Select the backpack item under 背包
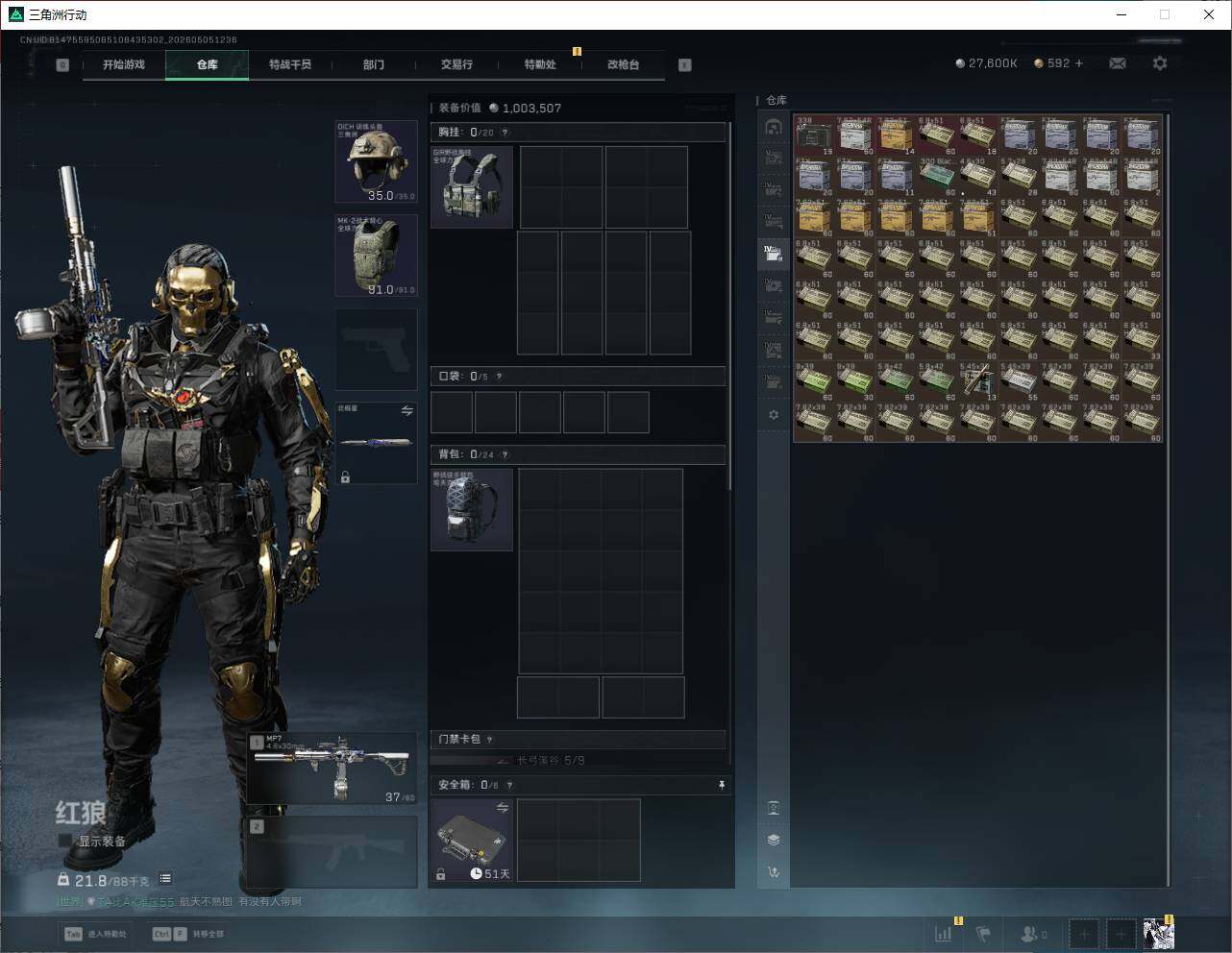1232x953 pixels. [x=472, y=509]
